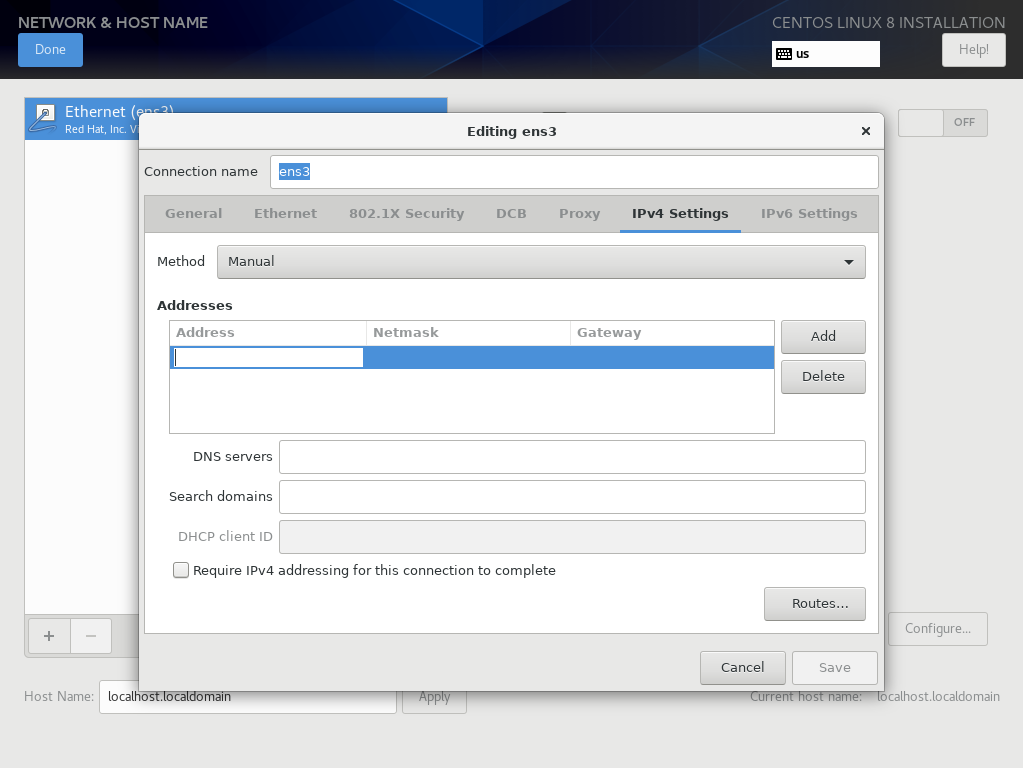The width and height of the screenshot is (1023, 768).
Task: Click the Delete address button
Action: click(823, 376)
